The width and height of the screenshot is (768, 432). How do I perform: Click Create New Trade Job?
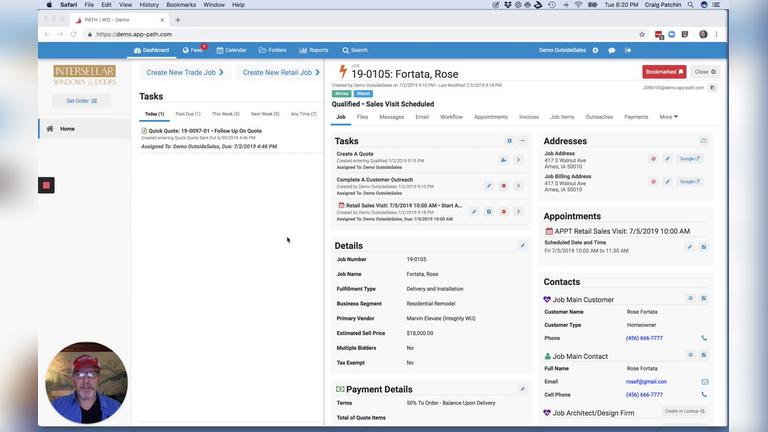185,72
